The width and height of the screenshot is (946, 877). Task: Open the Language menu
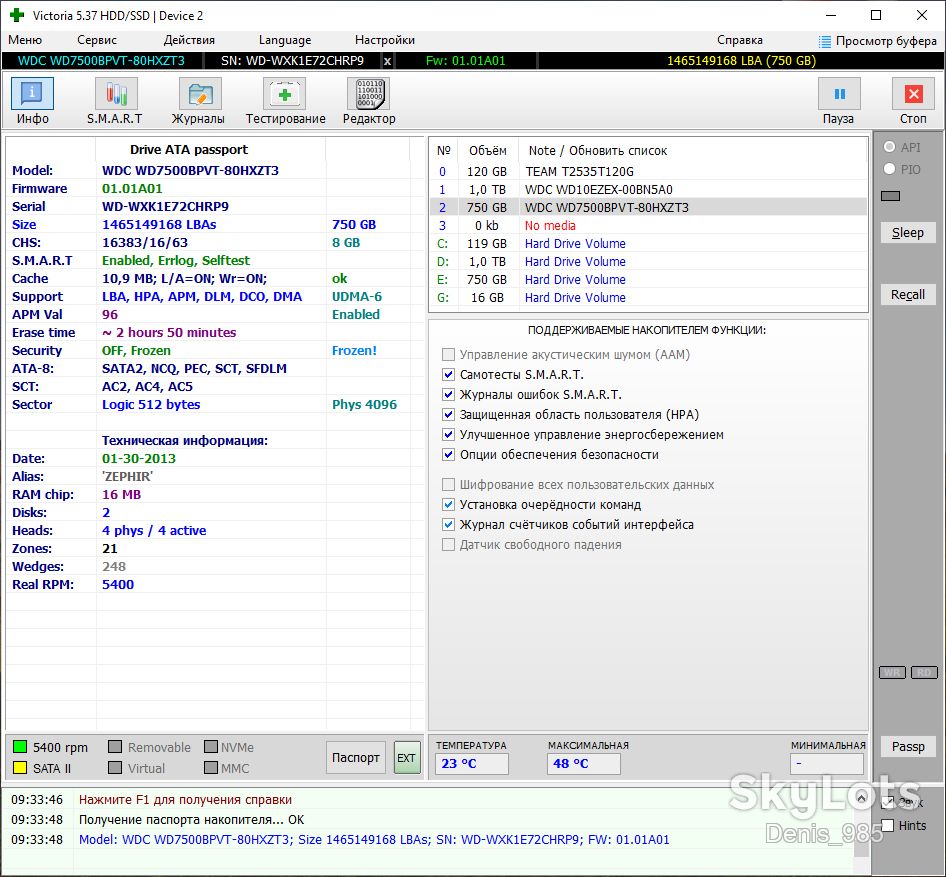[285, 40]
